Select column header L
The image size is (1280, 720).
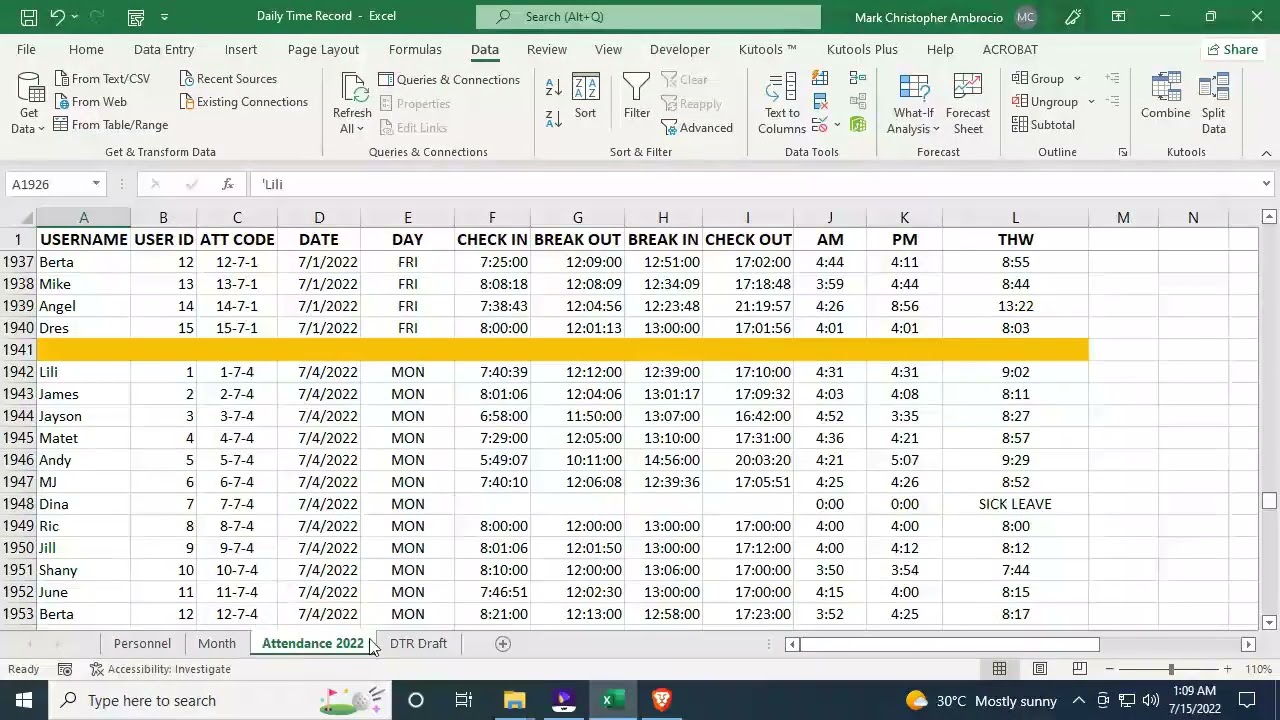coord(1015,218)
